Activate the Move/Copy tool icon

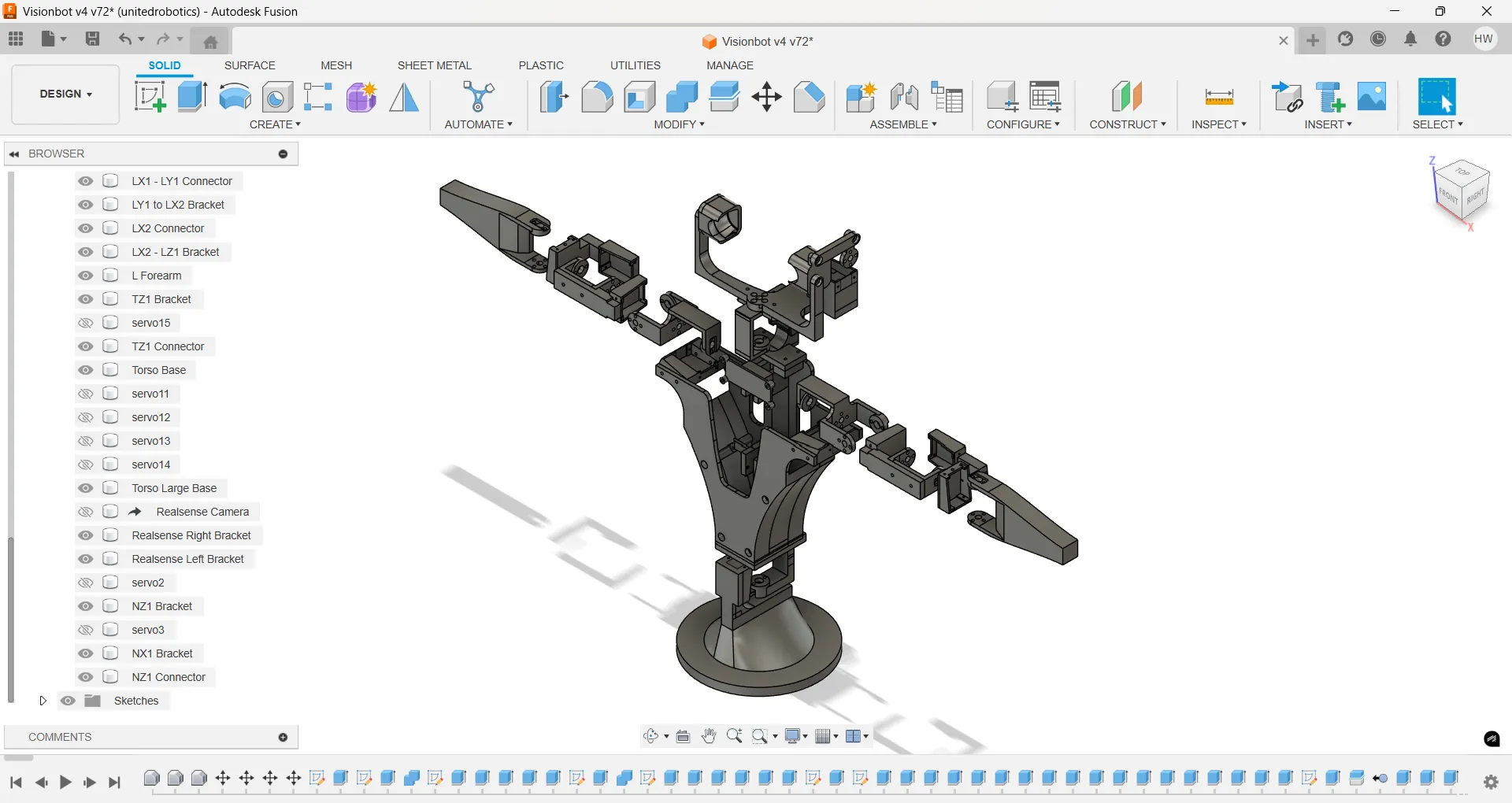766,97
